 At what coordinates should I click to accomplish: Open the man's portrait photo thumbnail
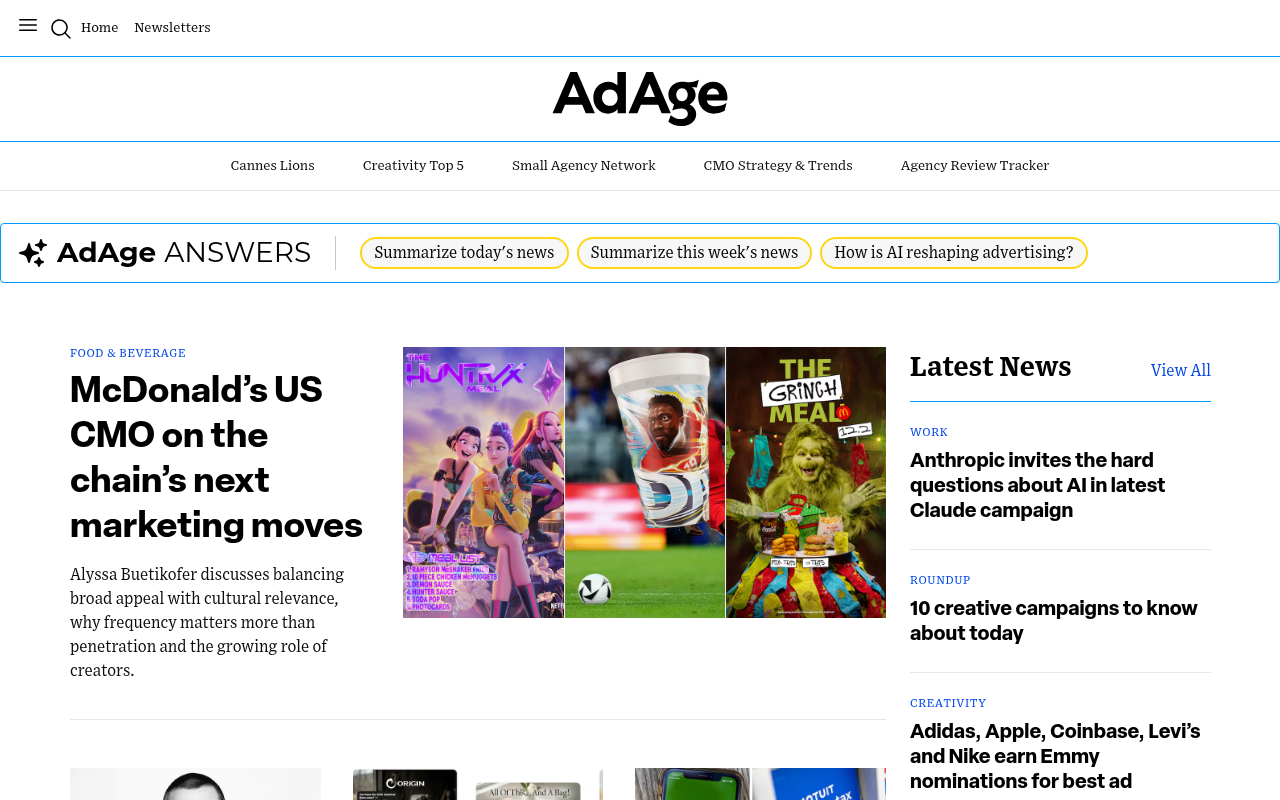[195, 784]
